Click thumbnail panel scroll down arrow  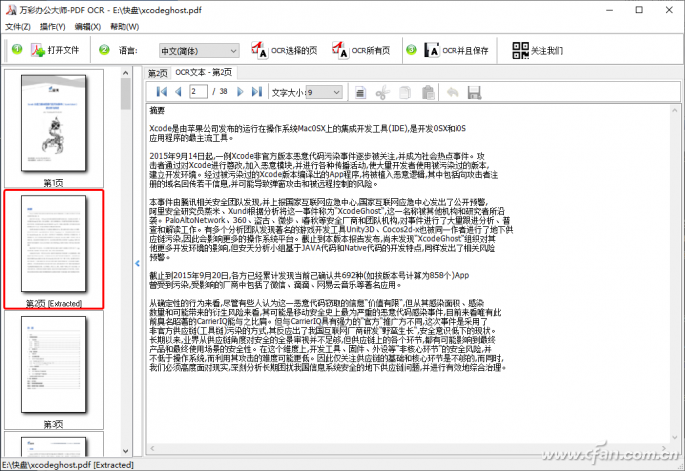pyautogui.click(x=125, y=451)
